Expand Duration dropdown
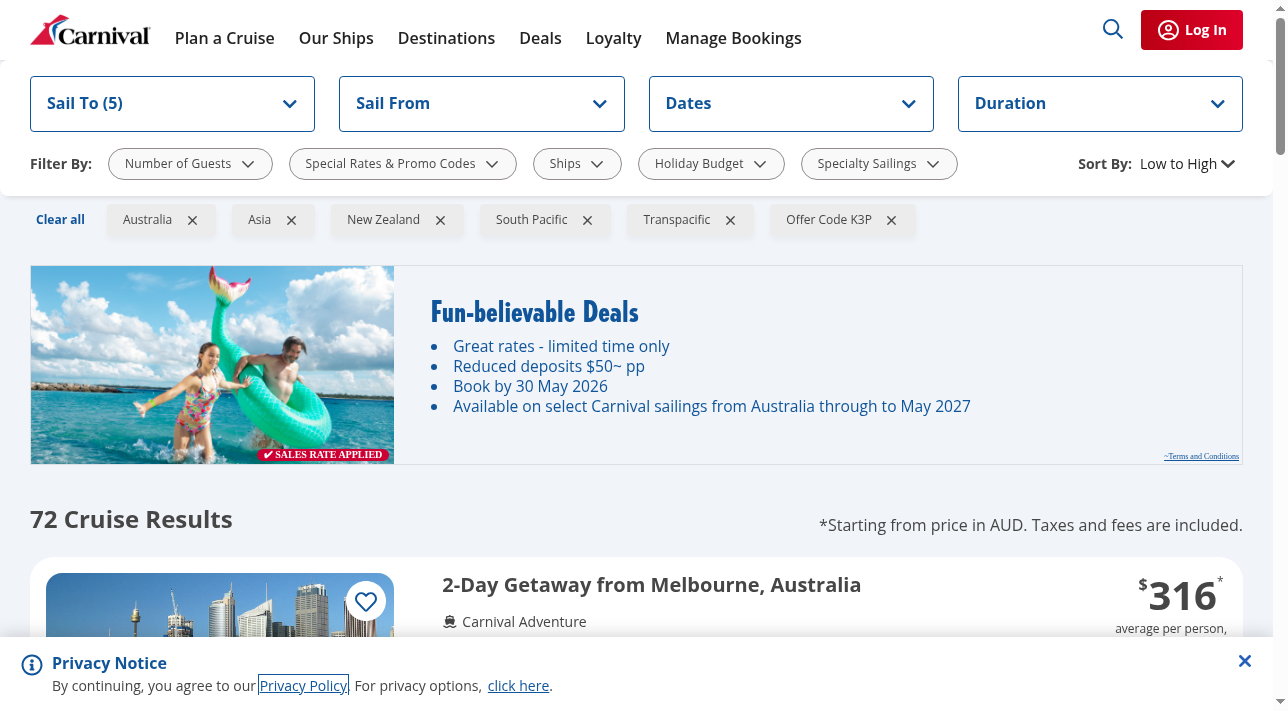1288x711 pixels. tap(1100, 104)
